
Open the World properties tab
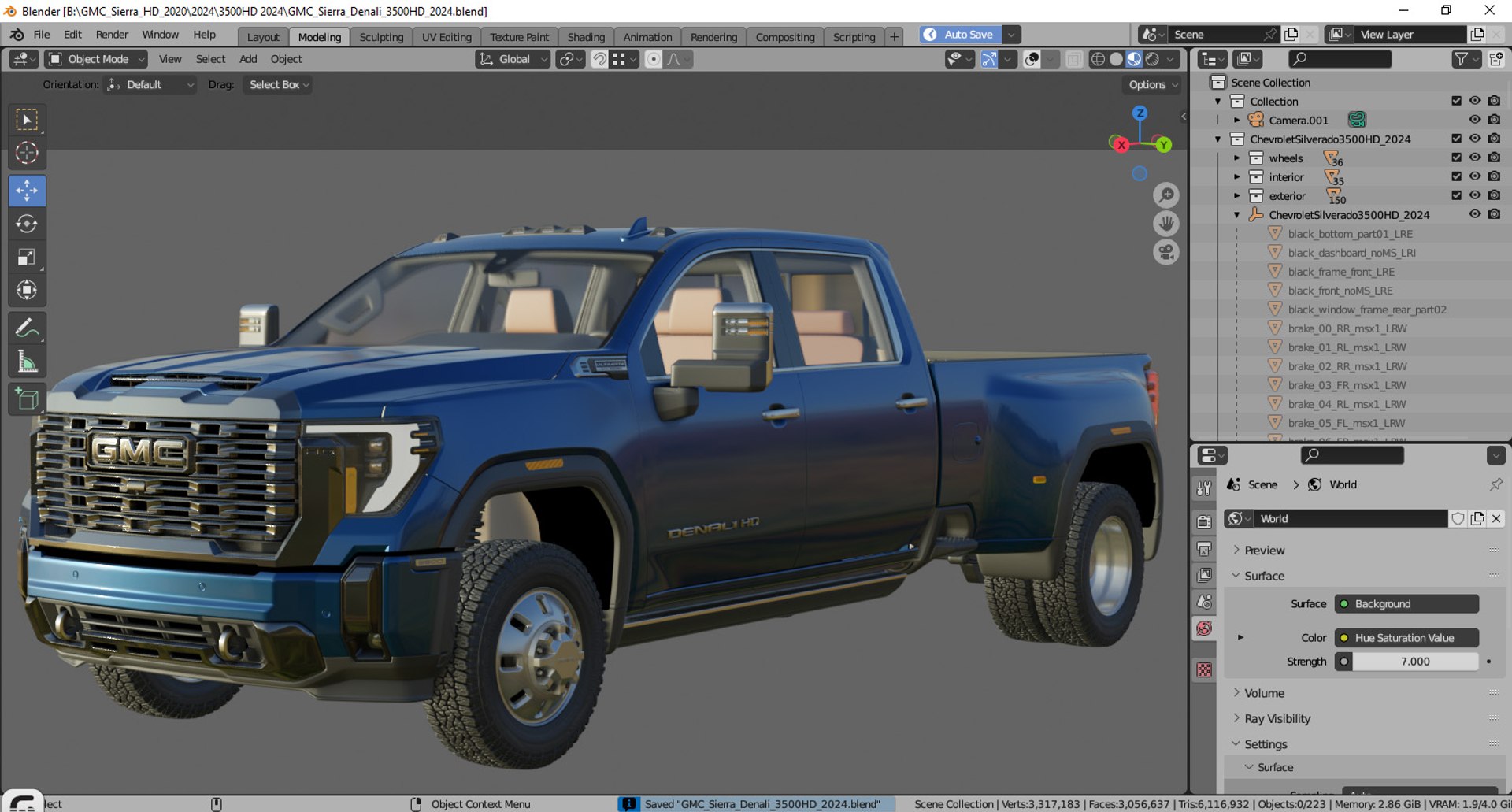click(x=1204, y=628)
